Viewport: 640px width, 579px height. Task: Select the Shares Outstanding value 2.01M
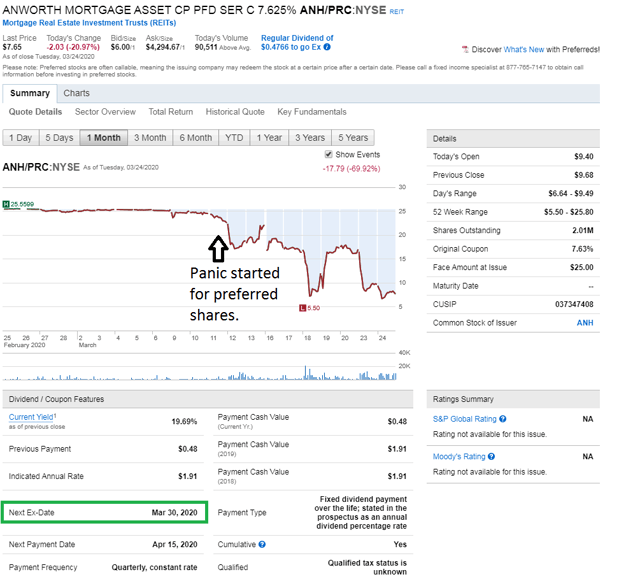[x=583, y=231]
